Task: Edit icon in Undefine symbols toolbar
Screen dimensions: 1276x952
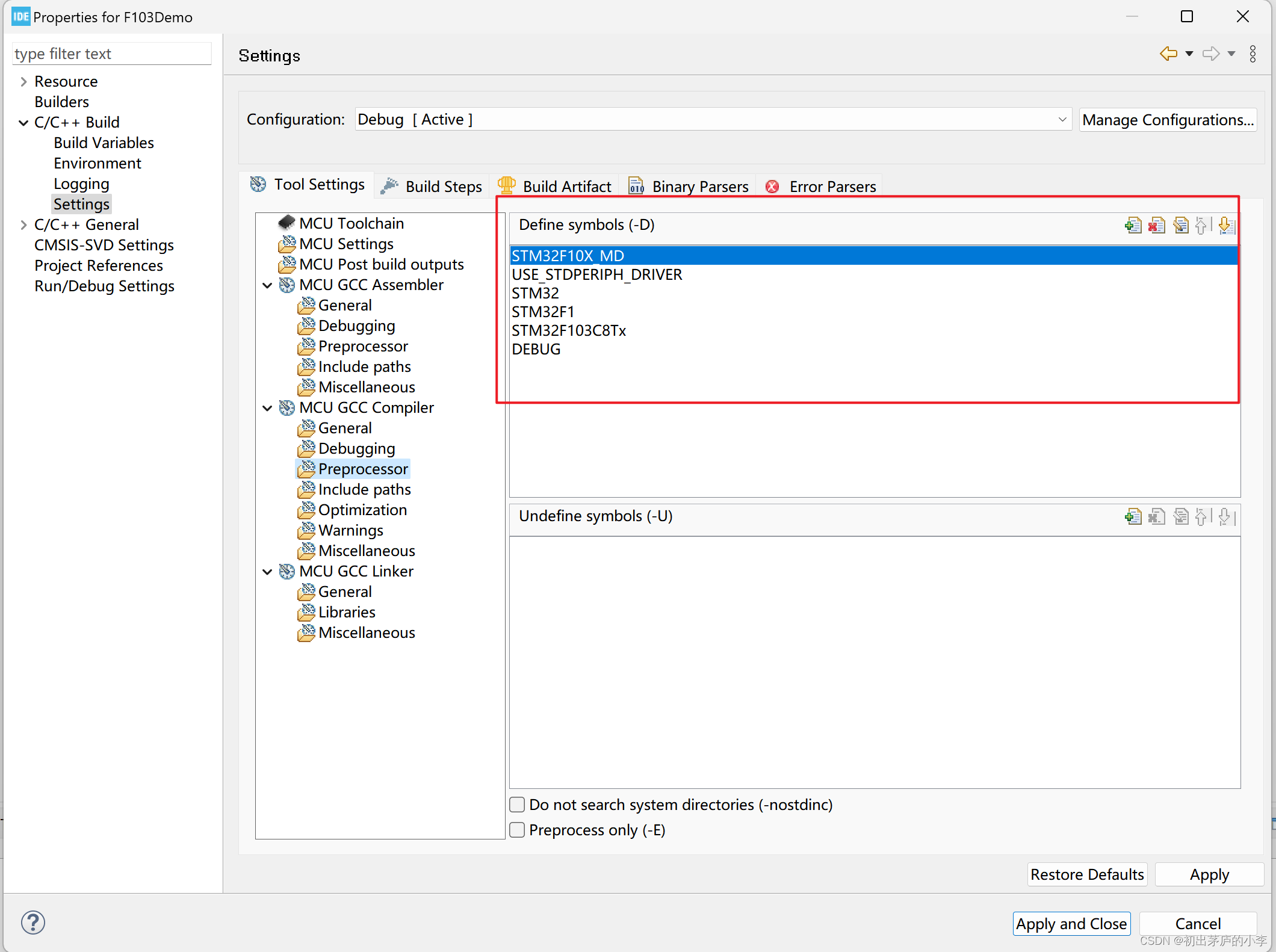Action: pos(1181,516)
